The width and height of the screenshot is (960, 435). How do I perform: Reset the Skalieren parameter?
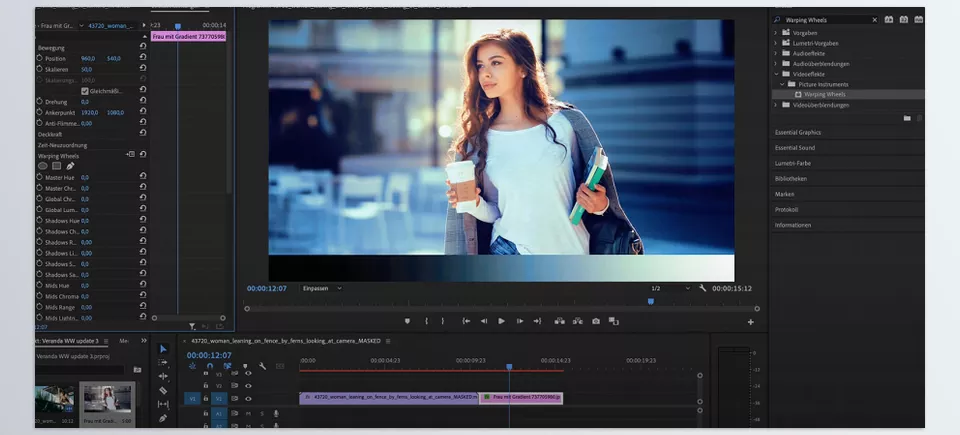(143, 69)
